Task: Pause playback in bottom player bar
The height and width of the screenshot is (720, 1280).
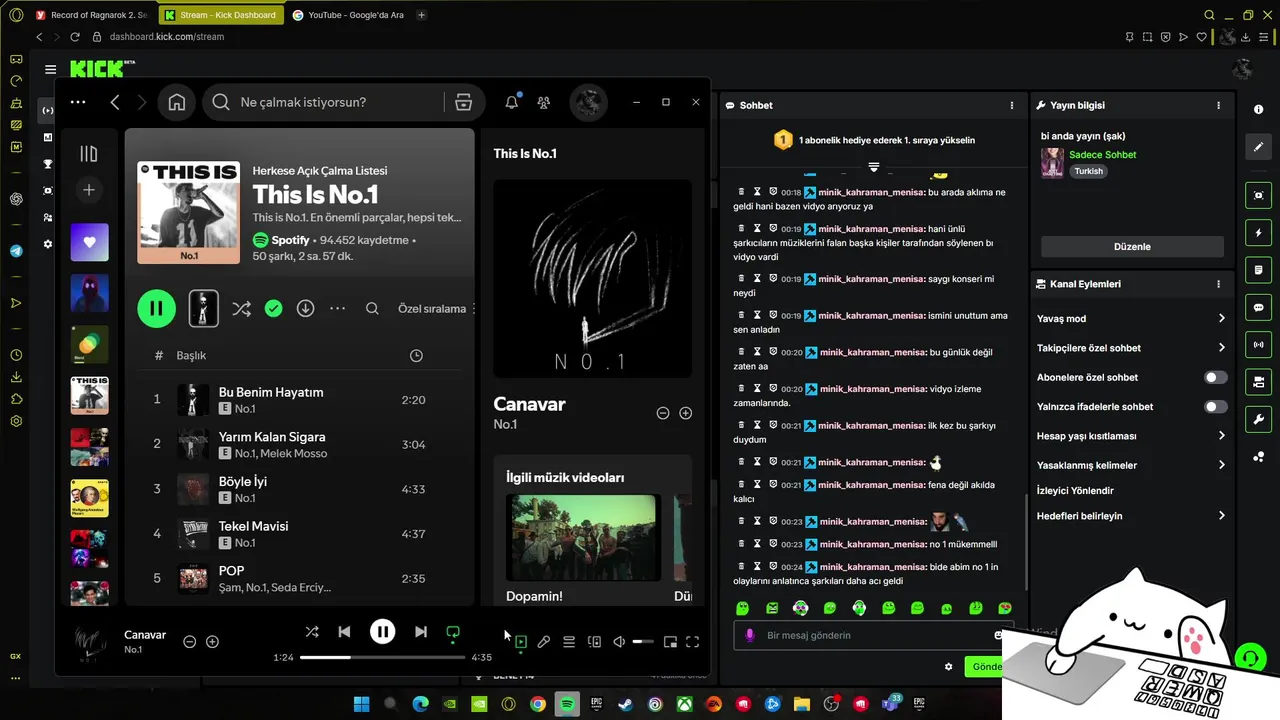Action: 382,632
